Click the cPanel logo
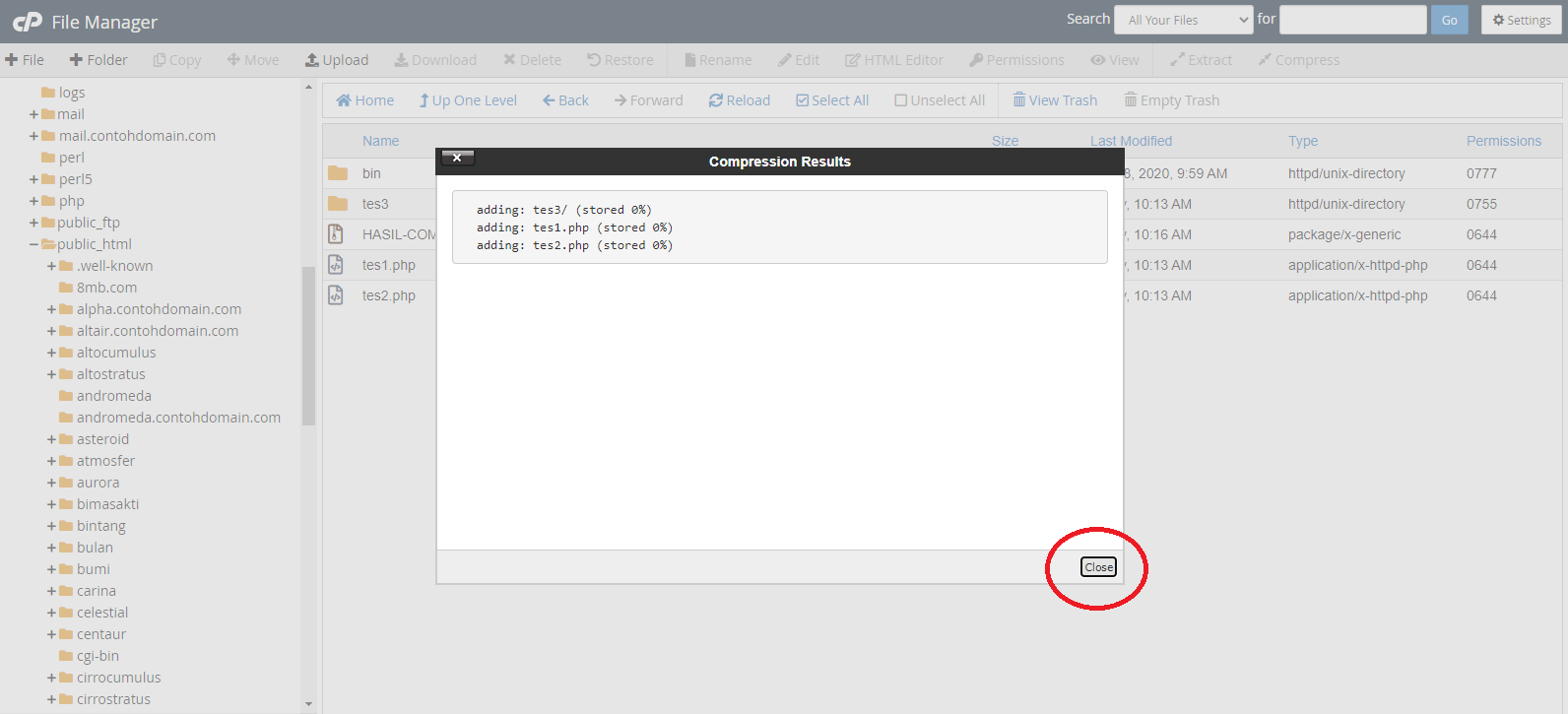The image size is (1568, 714). (27, 22)
